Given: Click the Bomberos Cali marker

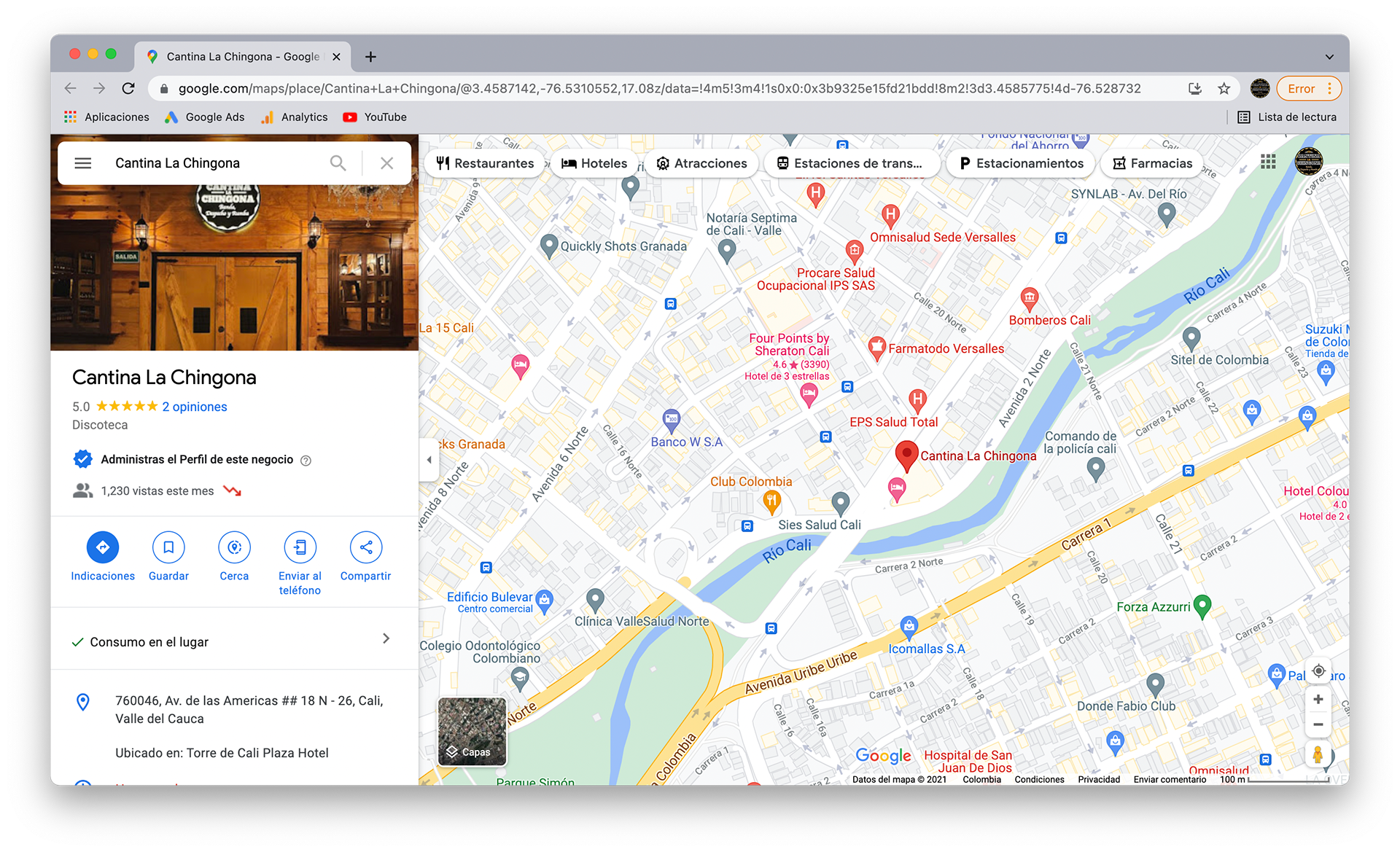Looking at the screenshot, I should [1029, 298].
